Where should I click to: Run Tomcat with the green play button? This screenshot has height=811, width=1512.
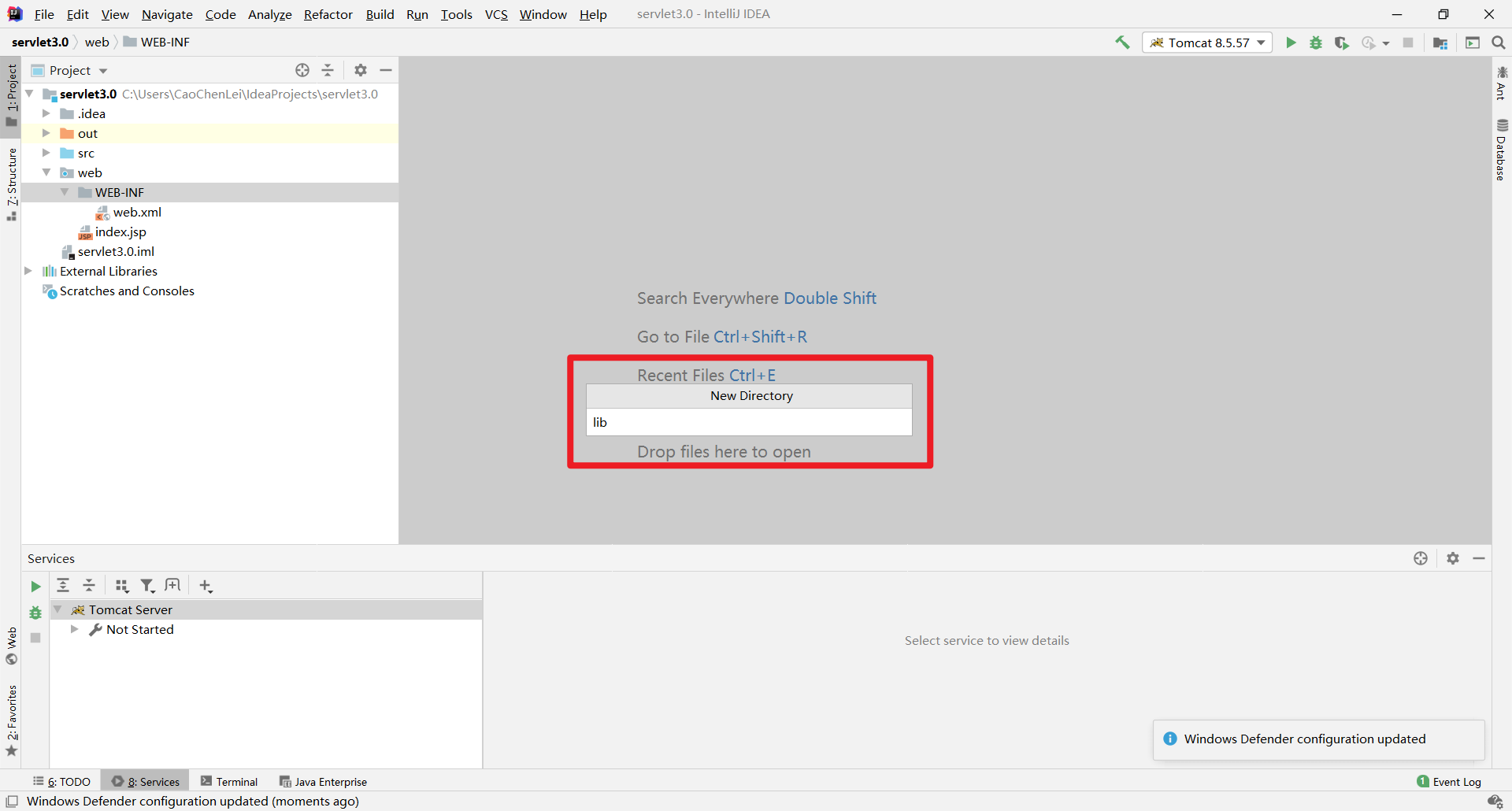(1291, 43)
